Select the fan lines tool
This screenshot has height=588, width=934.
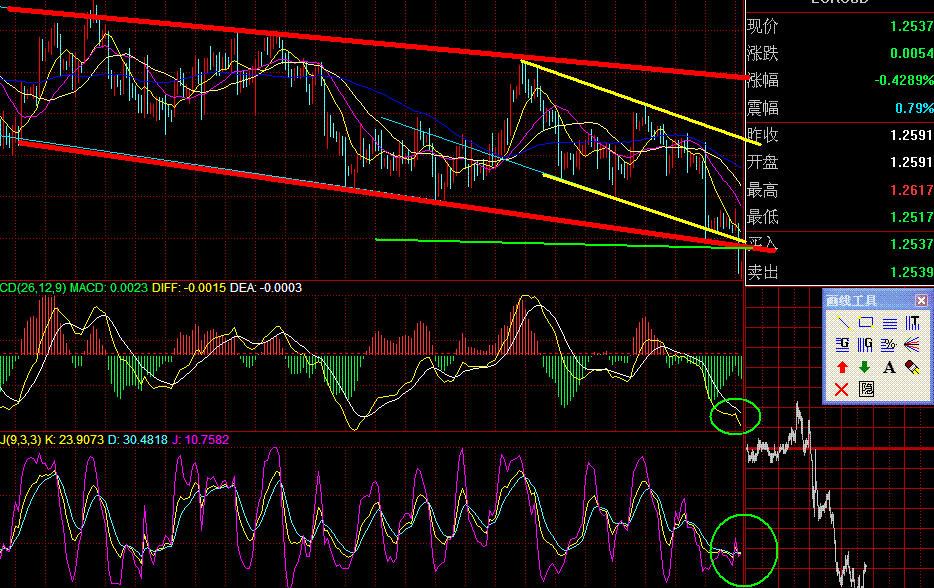coord(913,344)
